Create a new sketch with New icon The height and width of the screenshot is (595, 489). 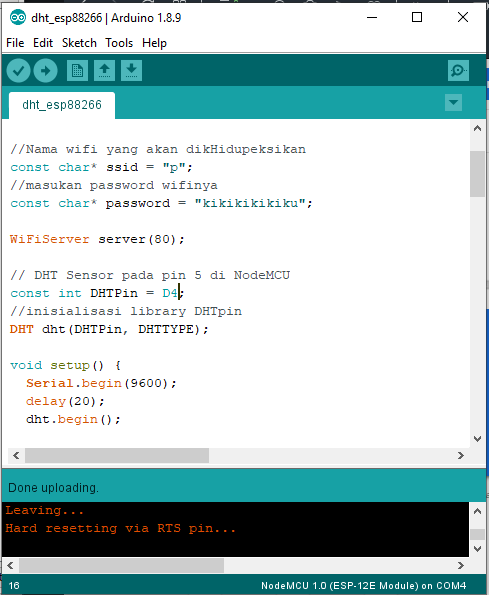(77, 71)
